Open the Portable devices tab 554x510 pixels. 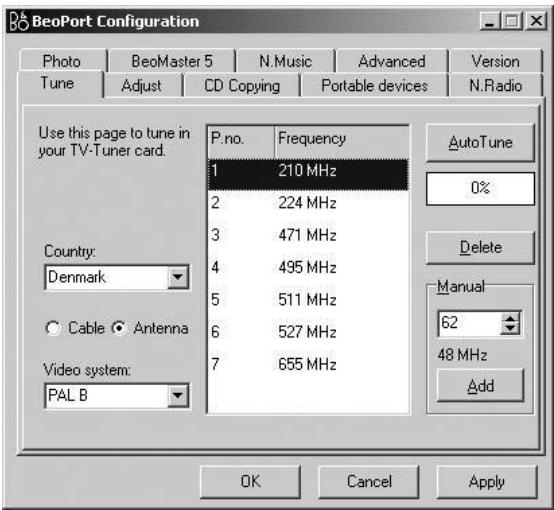(x=375, y=86)
